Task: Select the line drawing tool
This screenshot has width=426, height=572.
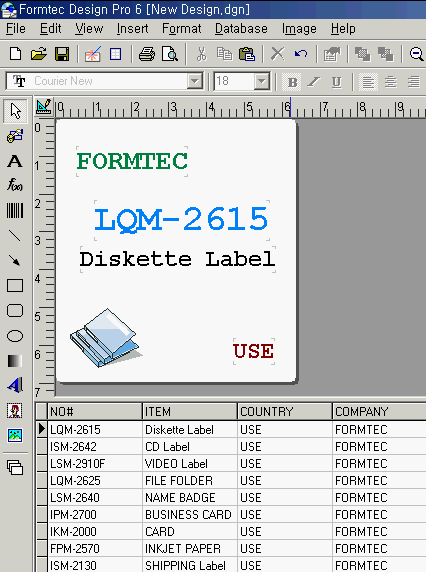Action: tap(15, 236)
